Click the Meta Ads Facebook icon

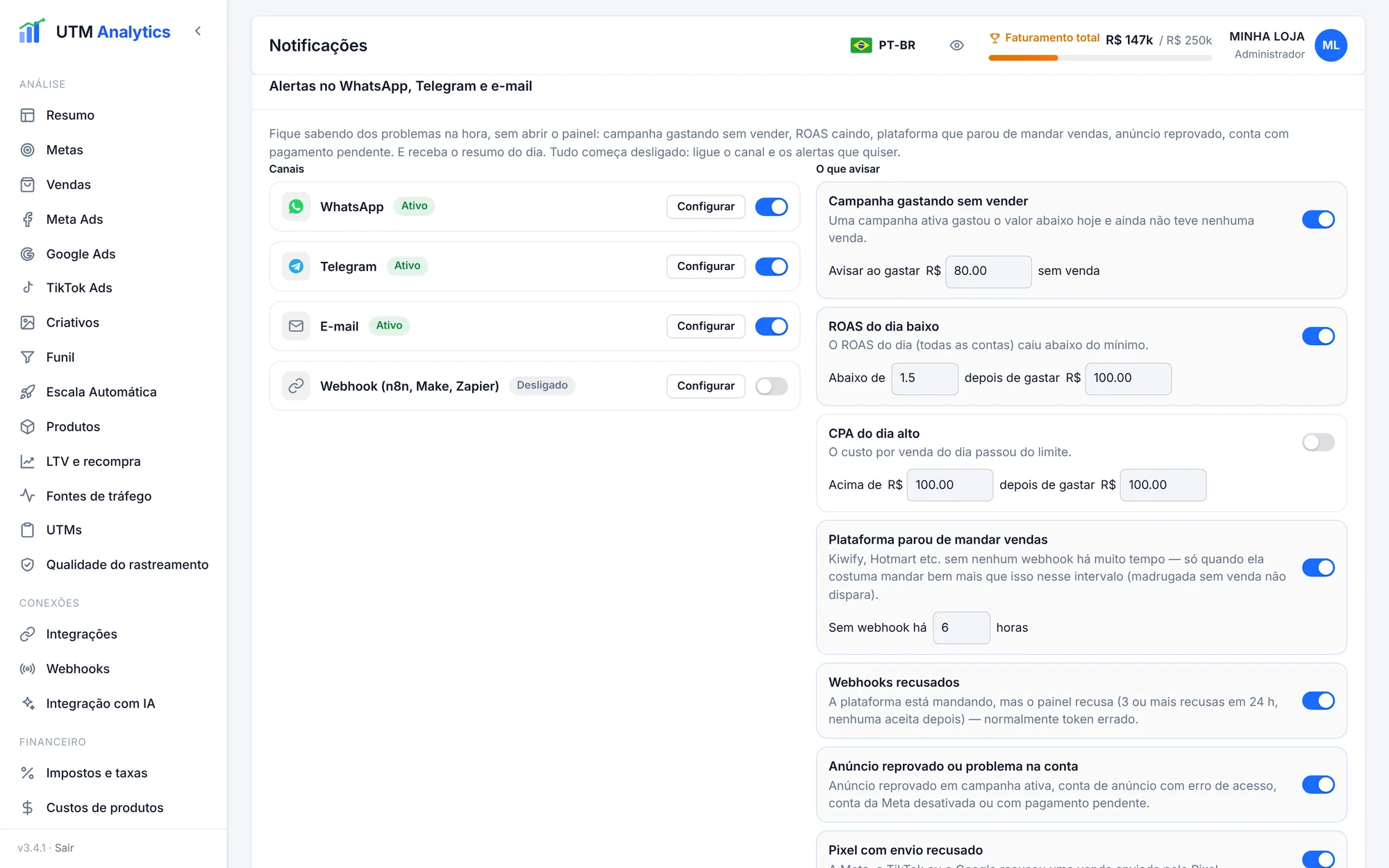tap(28, 219)
